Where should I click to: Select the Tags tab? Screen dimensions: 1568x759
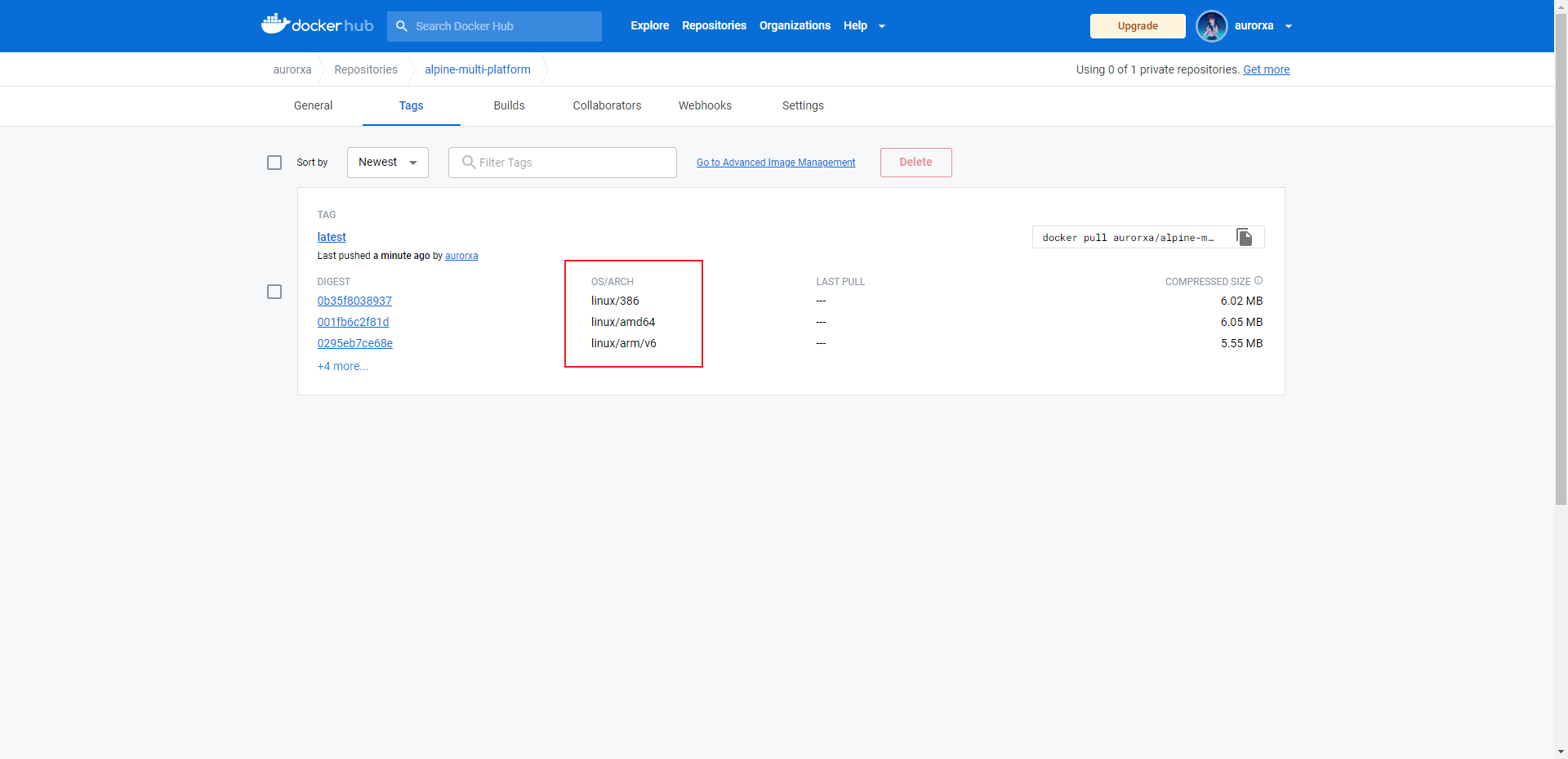pos(412,105)
